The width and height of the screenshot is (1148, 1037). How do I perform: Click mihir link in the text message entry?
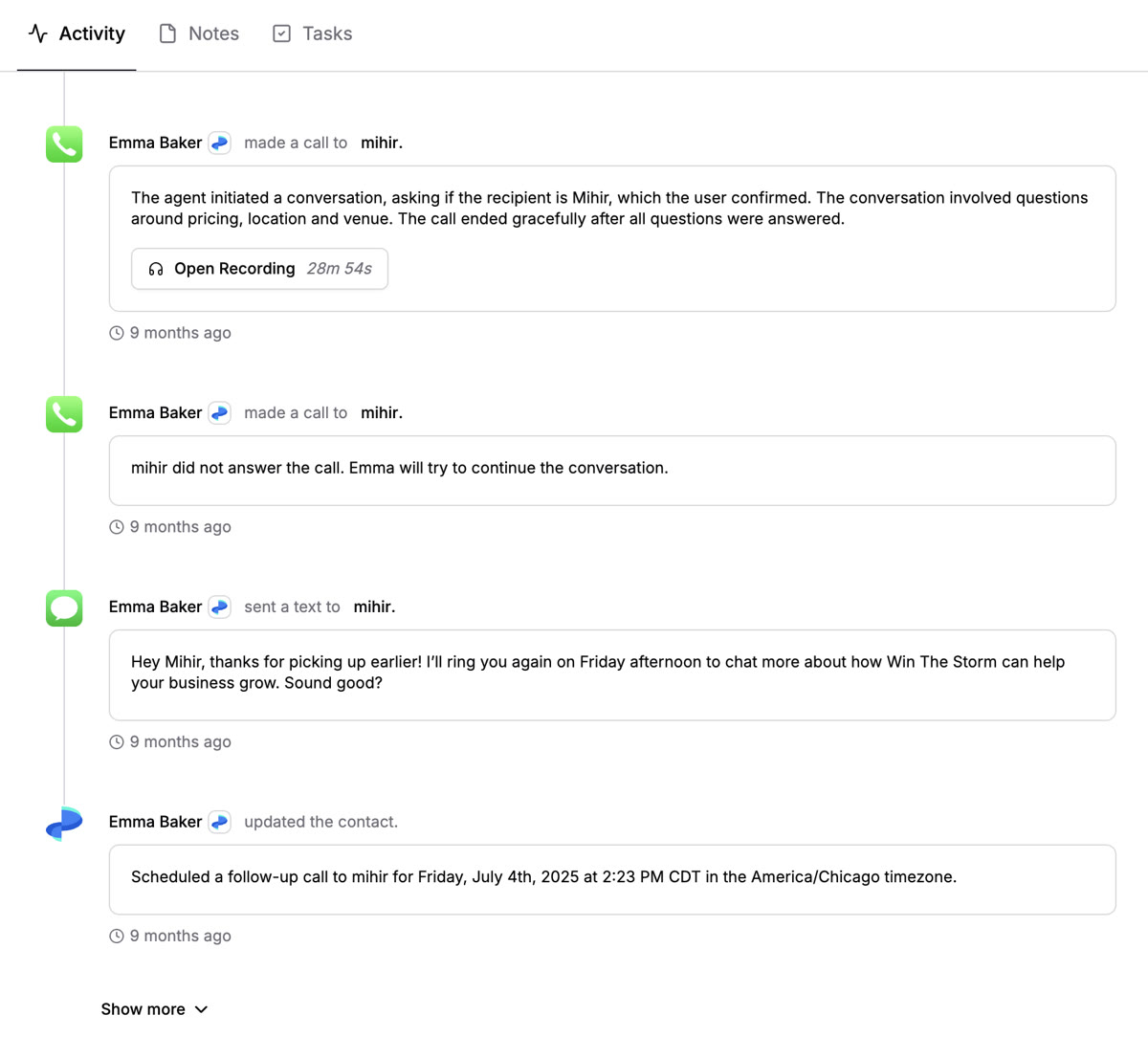pos(373,607)
